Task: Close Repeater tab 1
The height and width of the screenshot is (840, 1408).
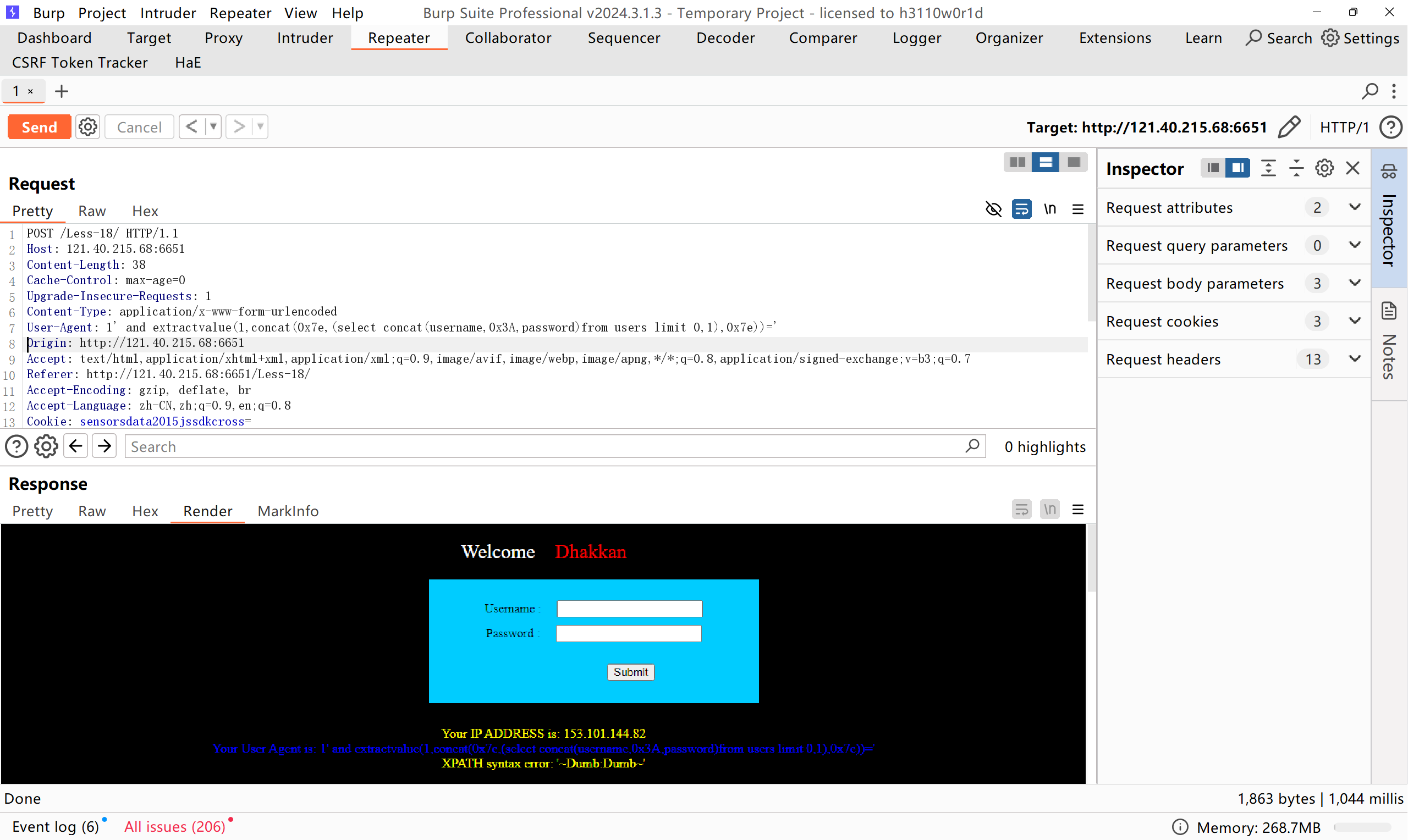Action: coord(31,91)
